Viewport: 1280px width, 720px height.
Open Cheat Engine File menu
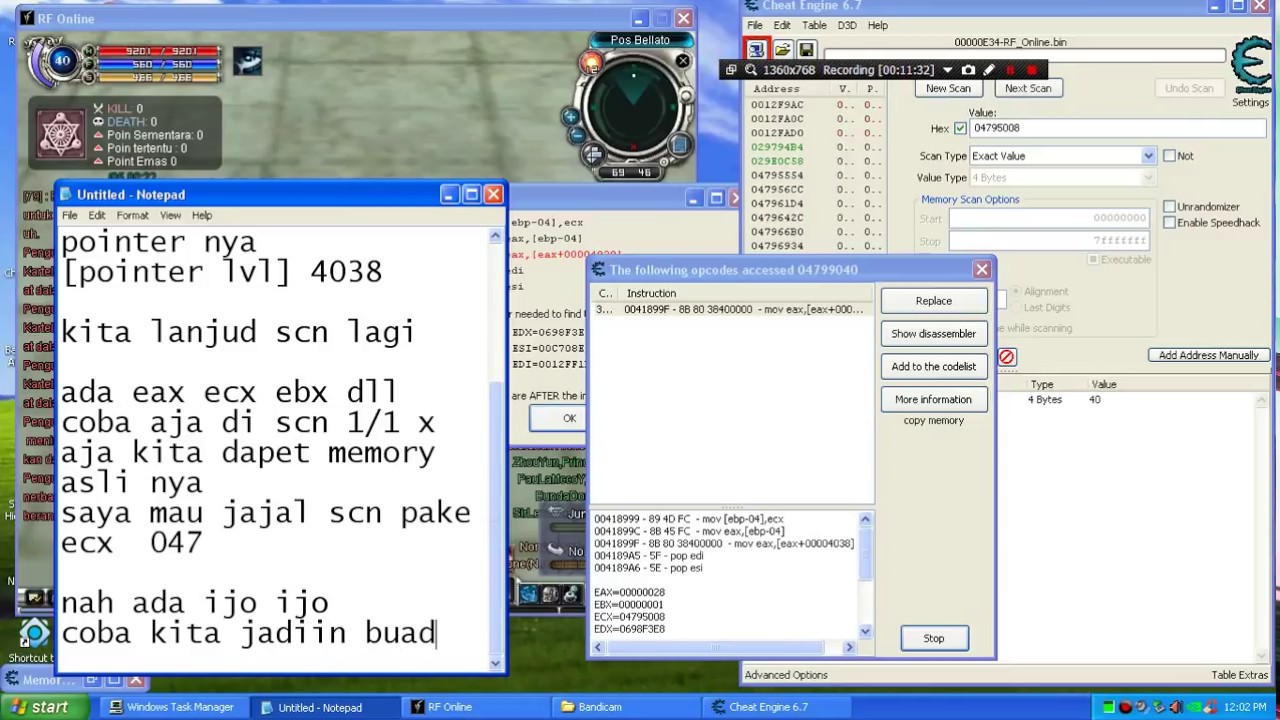[x=755, y=25]
